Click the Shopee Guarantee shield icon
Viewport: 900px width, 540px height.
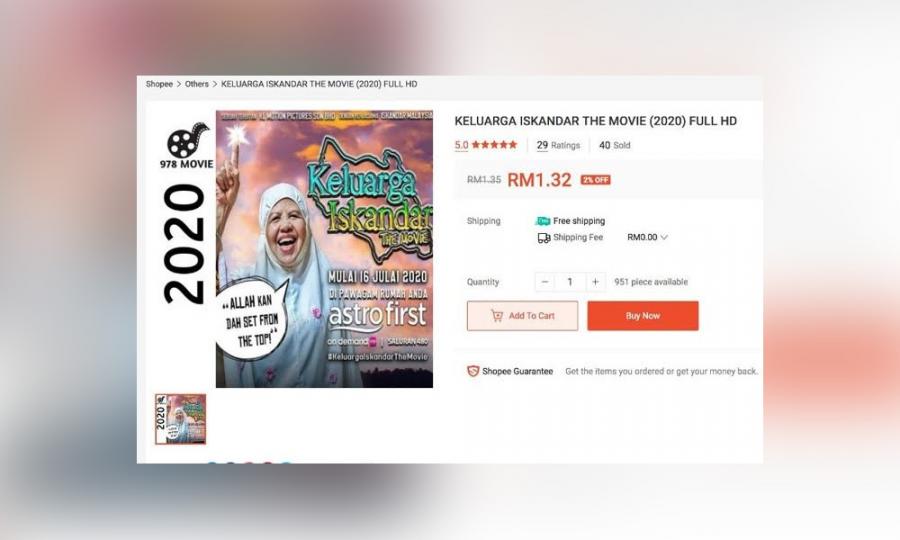(473, 371)
